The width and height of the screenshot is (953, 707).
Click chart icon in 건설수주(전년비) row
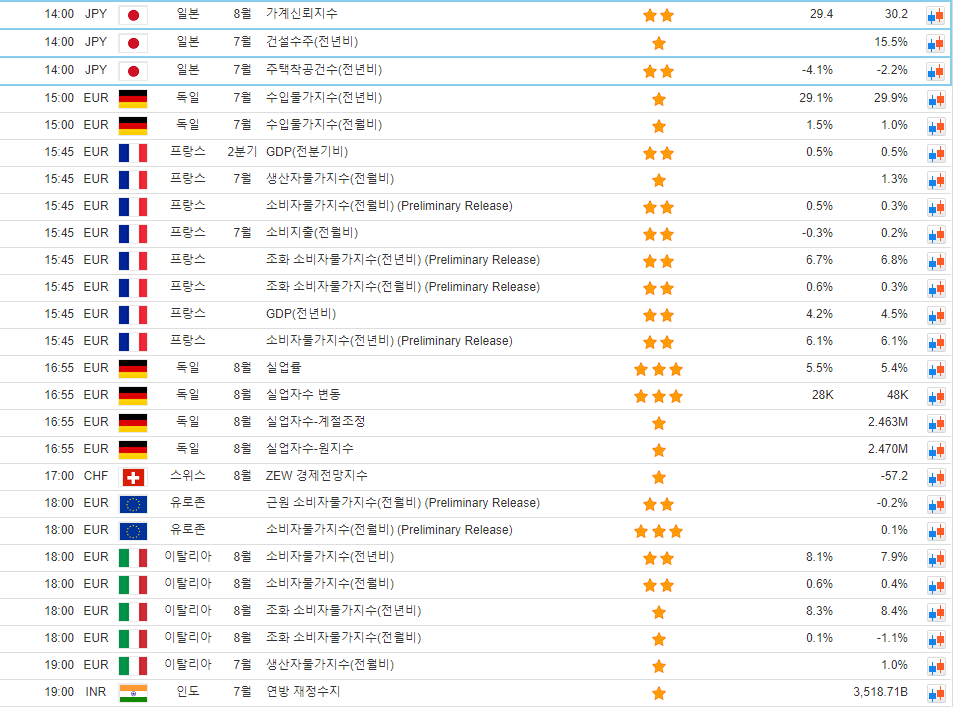point(935,43)
